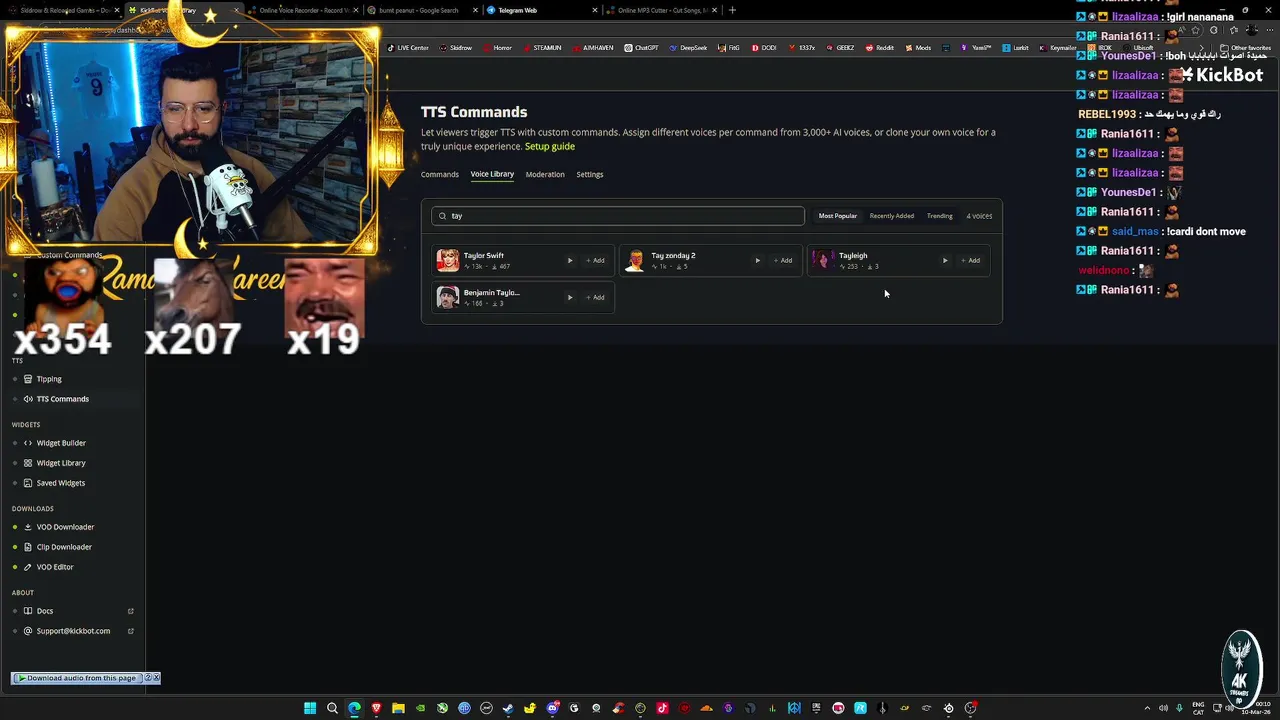Open Widget Builder in the sidebar
This screenshot has width=1280, height=720.
coord(61,443)
